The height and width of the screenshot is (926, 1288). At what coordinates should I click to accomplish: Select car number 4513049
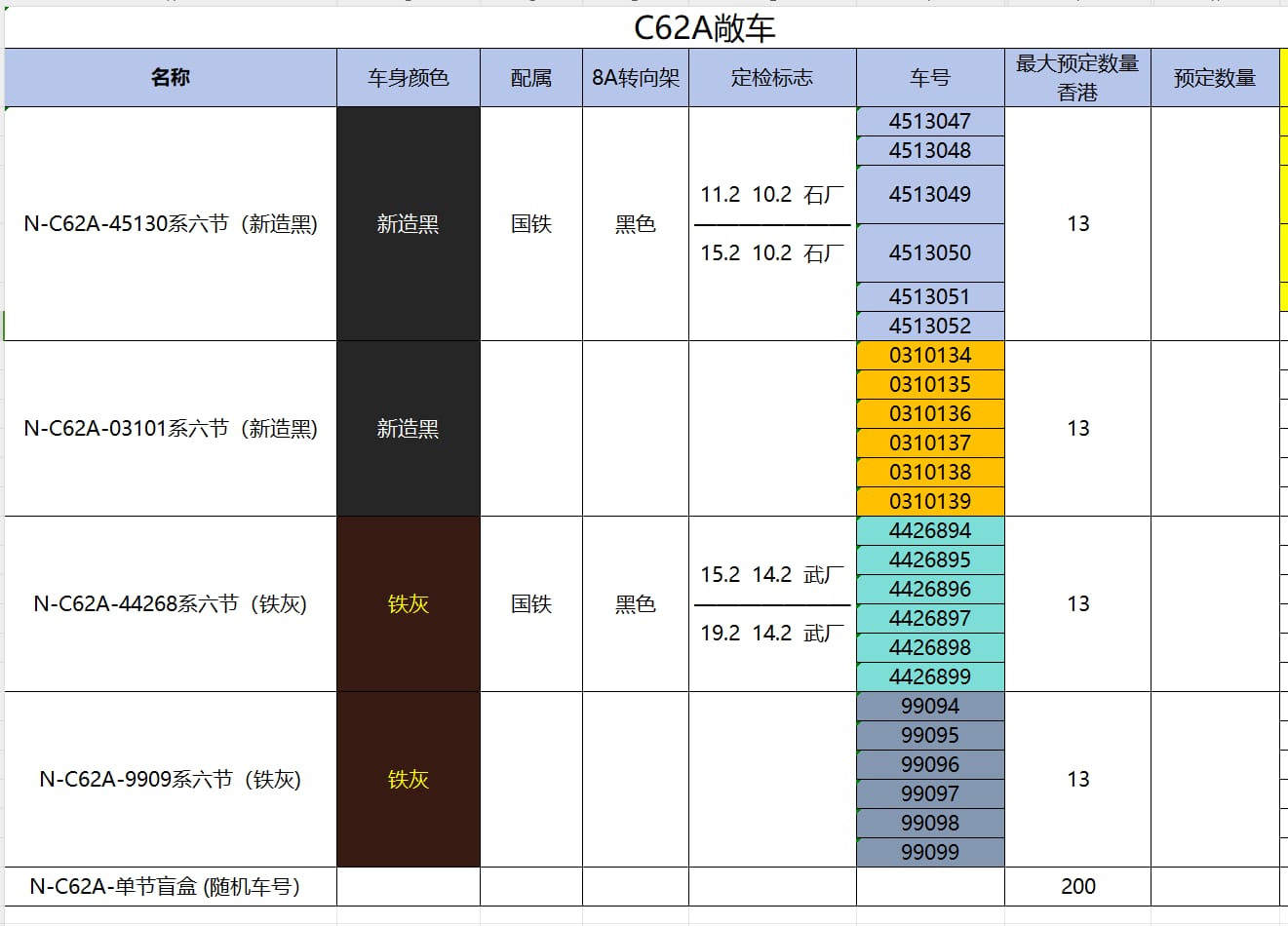[930, 195]
